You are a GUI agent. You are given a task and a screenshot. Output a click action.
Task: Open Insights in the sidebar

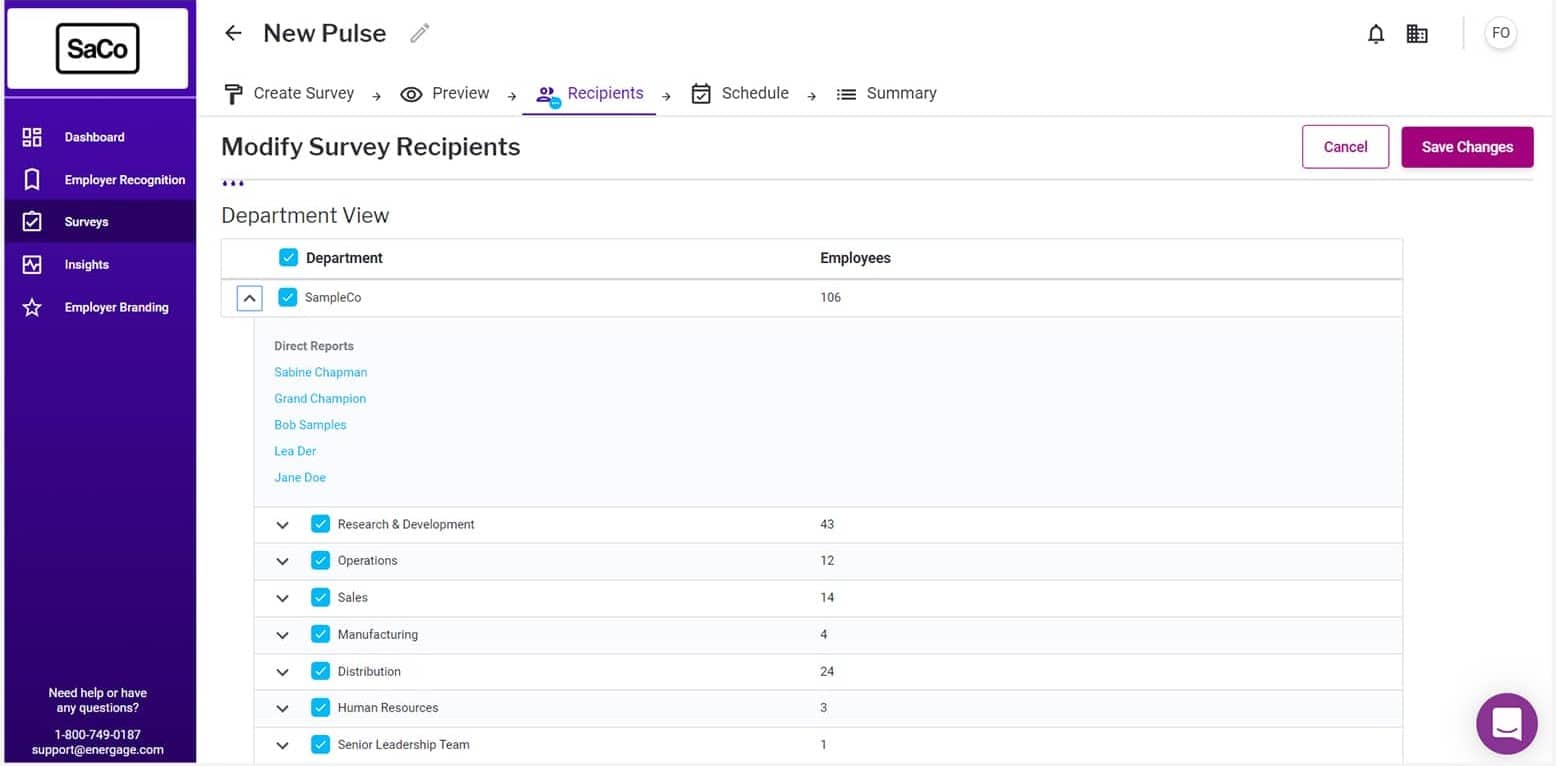pos(100,265)
